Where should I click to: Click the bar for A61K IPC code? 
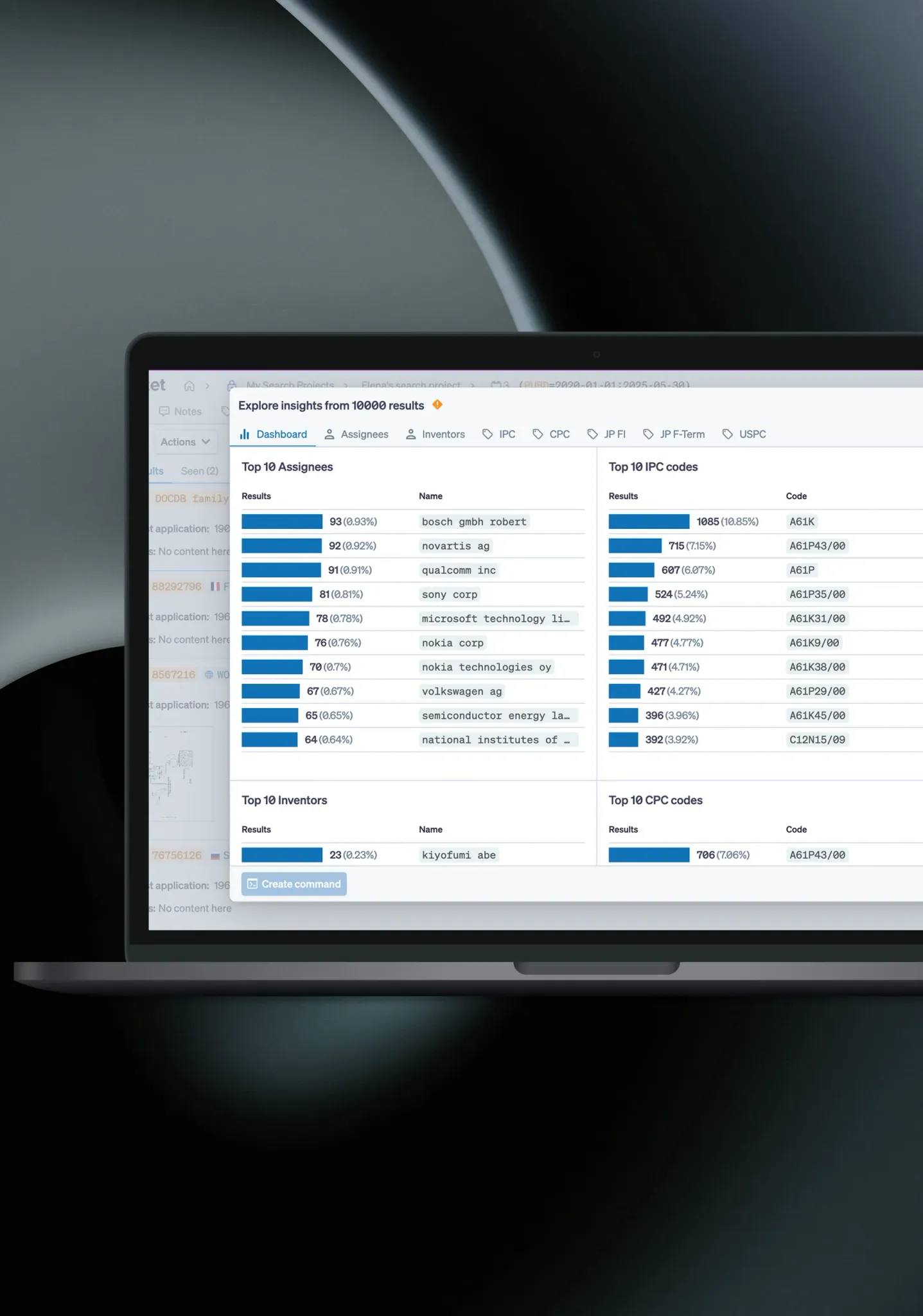(649, 522)
